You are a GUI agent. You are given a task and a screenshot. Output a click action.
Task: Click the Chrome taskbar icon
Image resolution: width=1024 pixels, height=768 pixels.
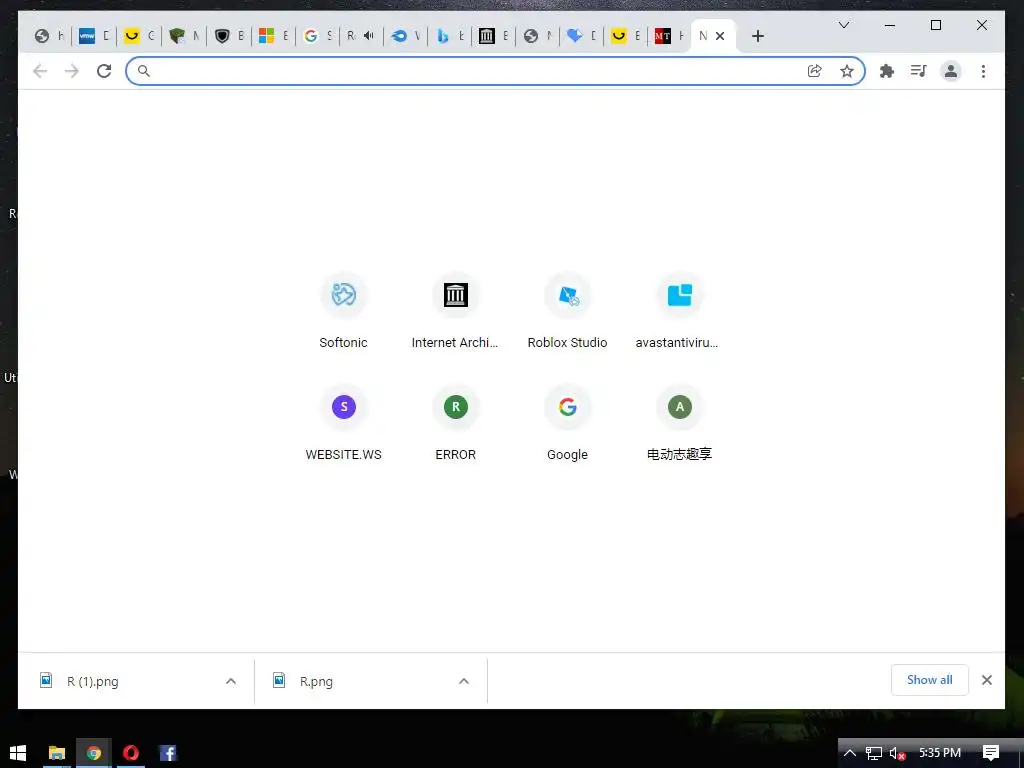click(94, 753)
